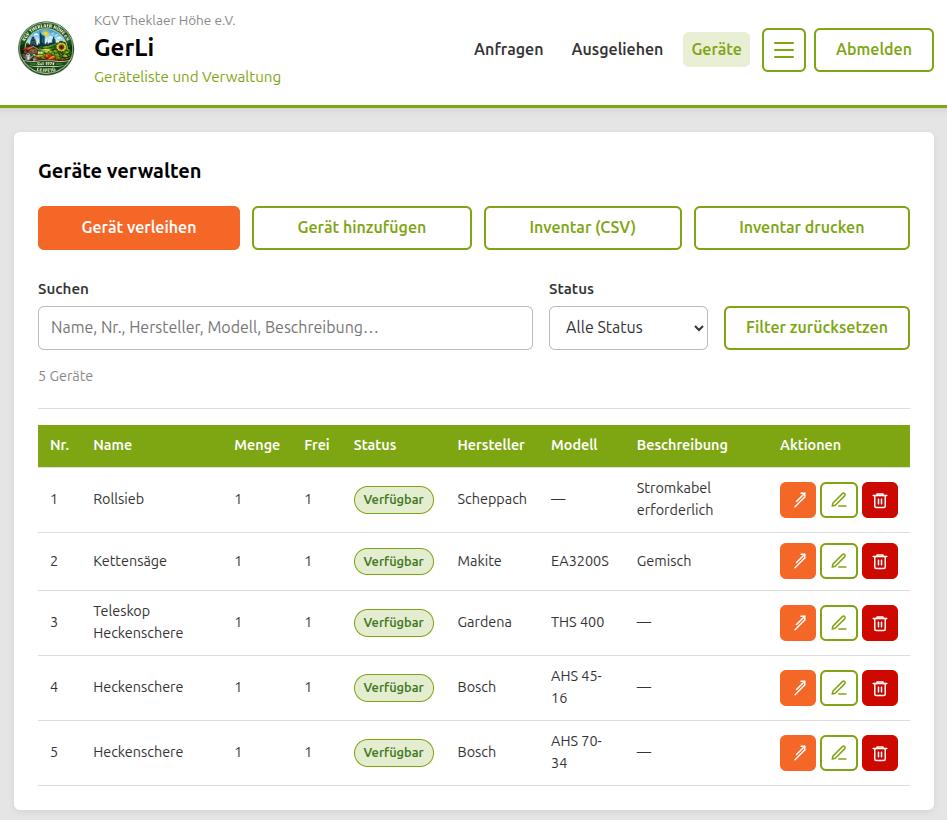Open the Ausgeliehen navigation item
This screenshot has height=820, width=947.
pos(617,50)
